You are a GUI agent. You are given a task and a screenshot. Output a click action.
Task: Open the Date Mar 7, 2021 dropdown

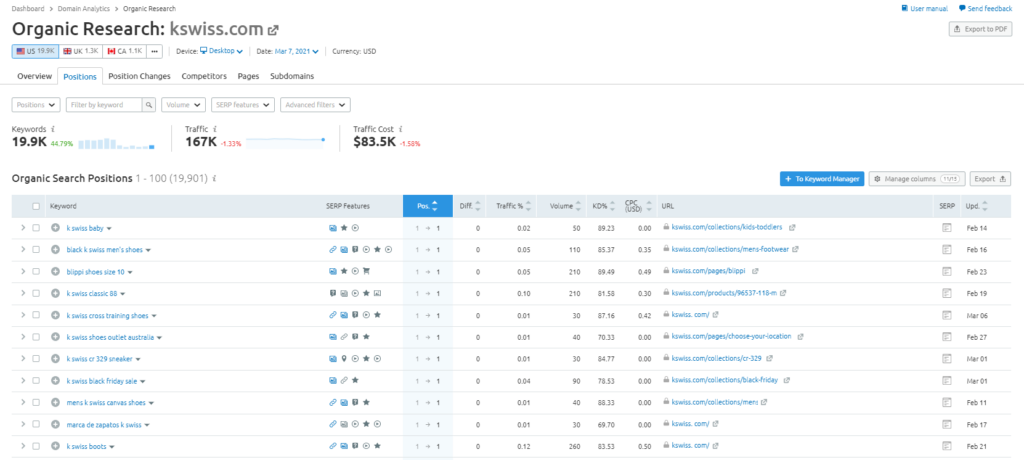(296, 51)
